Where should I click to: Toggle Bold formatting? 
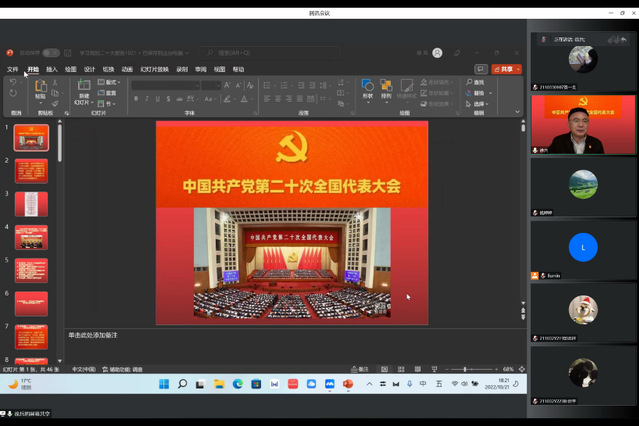136,99
